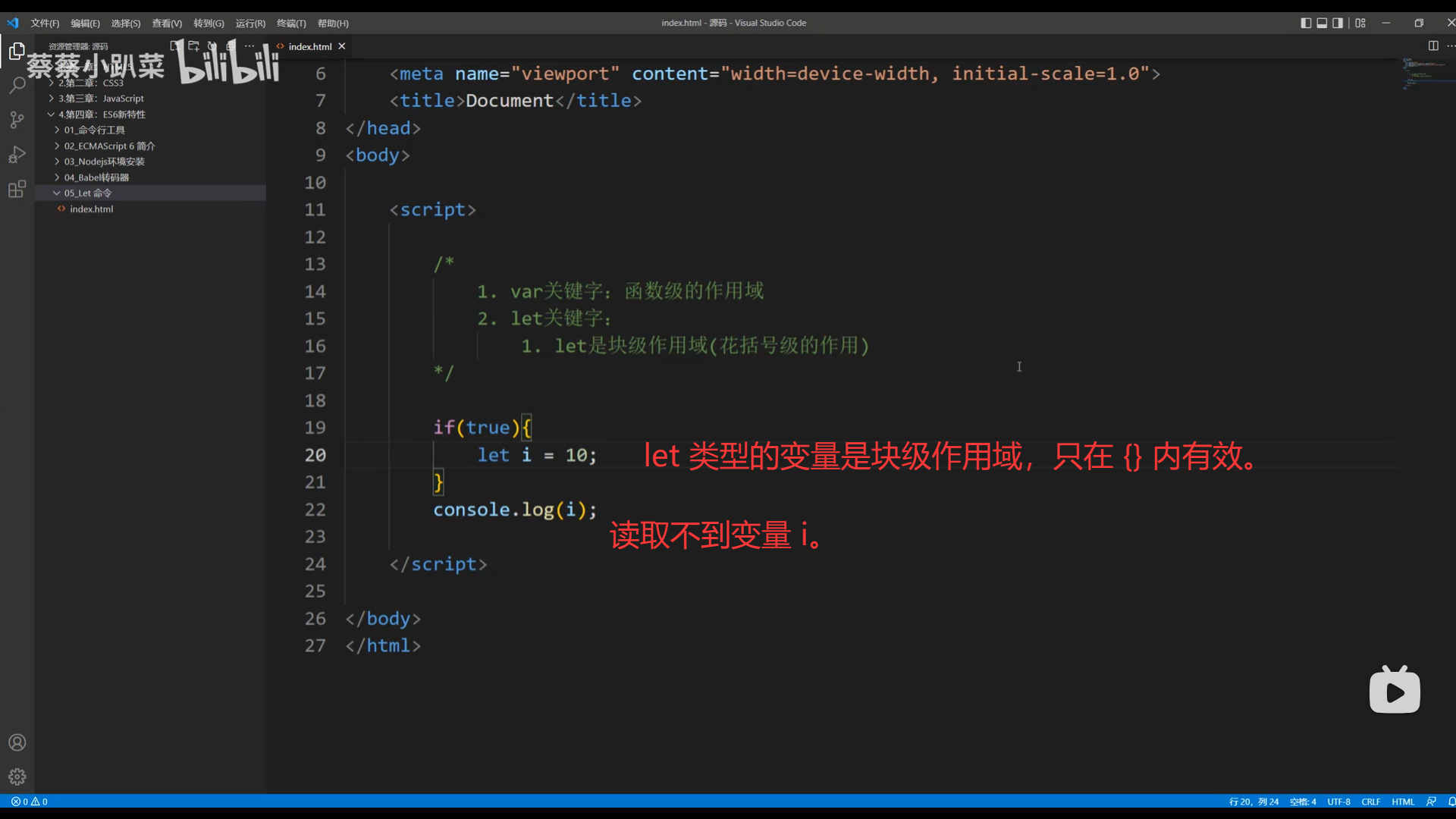Click CRLF end-of-line selector in status bar
1456x819 pixels.
pyautogui.click(x=1370, y=802)
